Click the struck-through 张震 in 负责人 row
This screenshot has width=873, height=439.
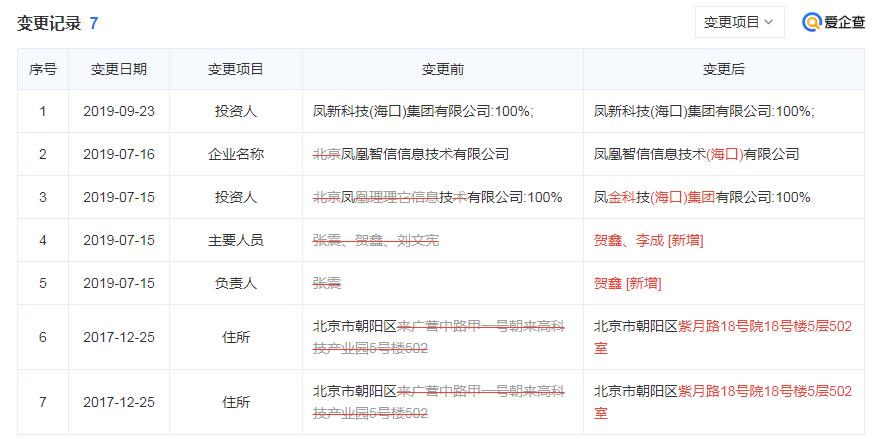(327, 283)
